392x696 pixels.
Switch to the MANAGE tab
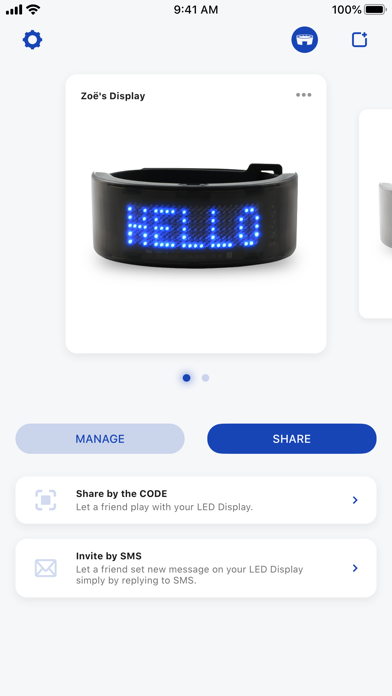[100, 439]
